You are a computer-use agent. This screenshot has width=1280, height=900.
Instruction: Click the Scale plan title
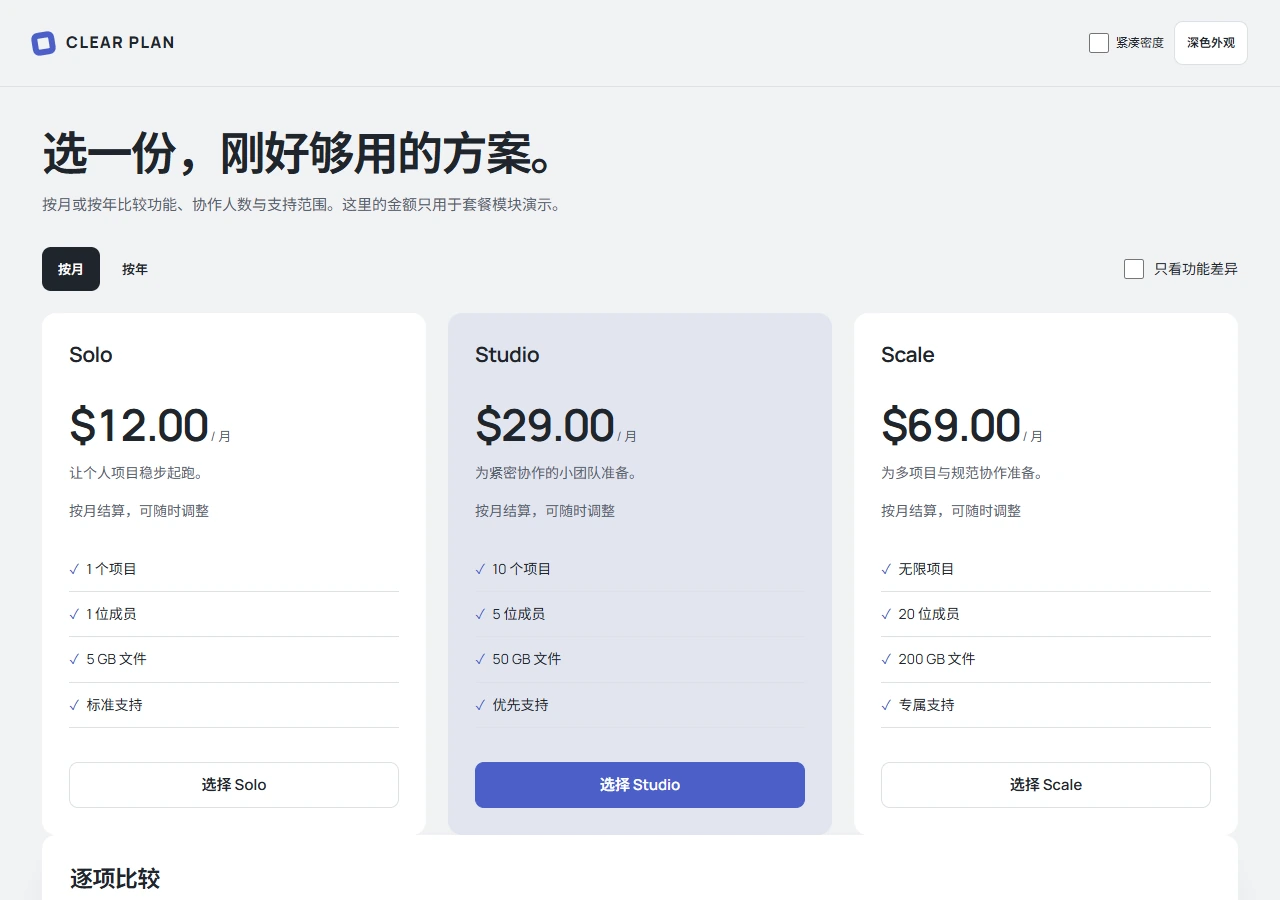click(908, 355)
